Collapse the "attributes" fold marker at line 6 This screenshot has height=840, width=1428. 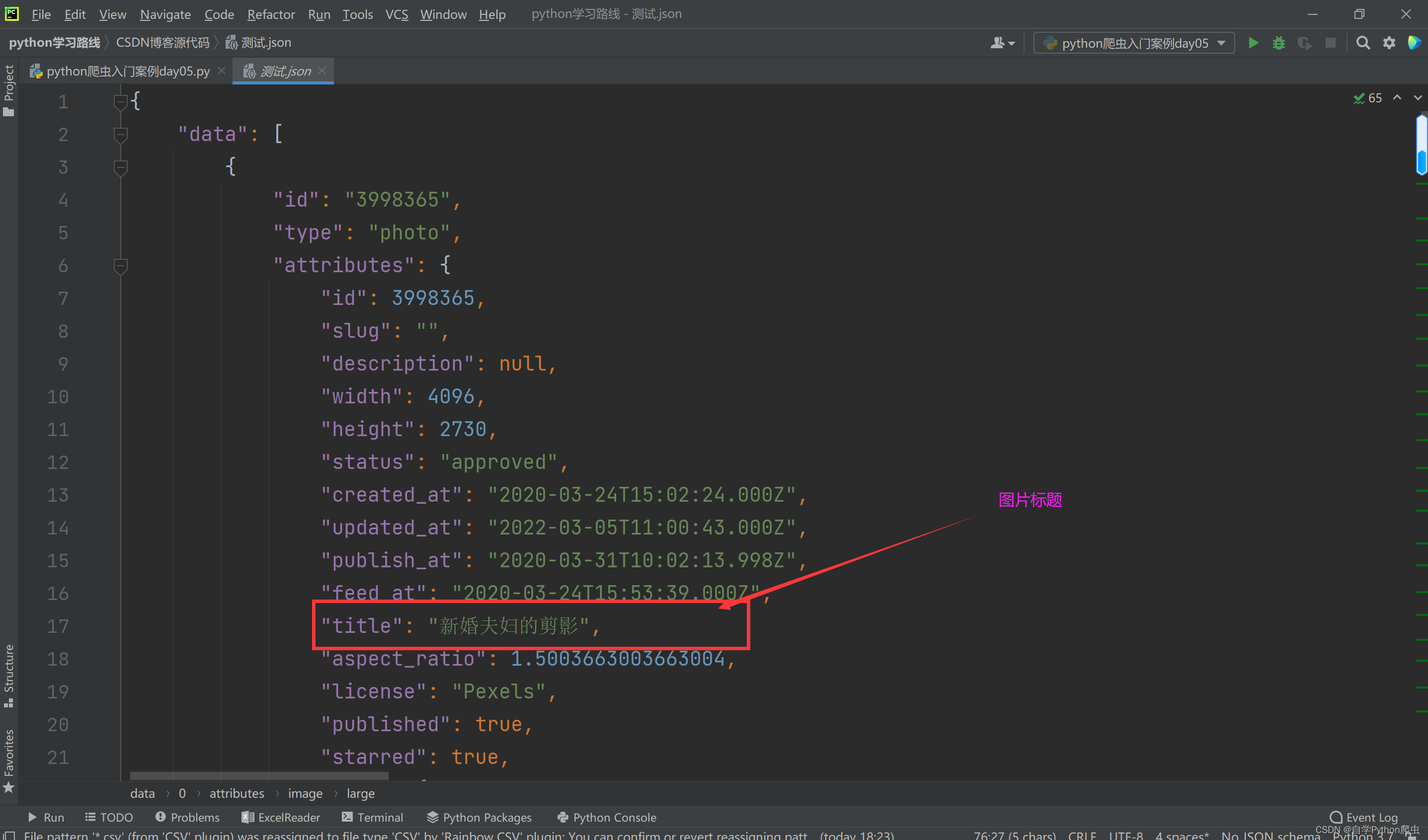click(120, 265)
